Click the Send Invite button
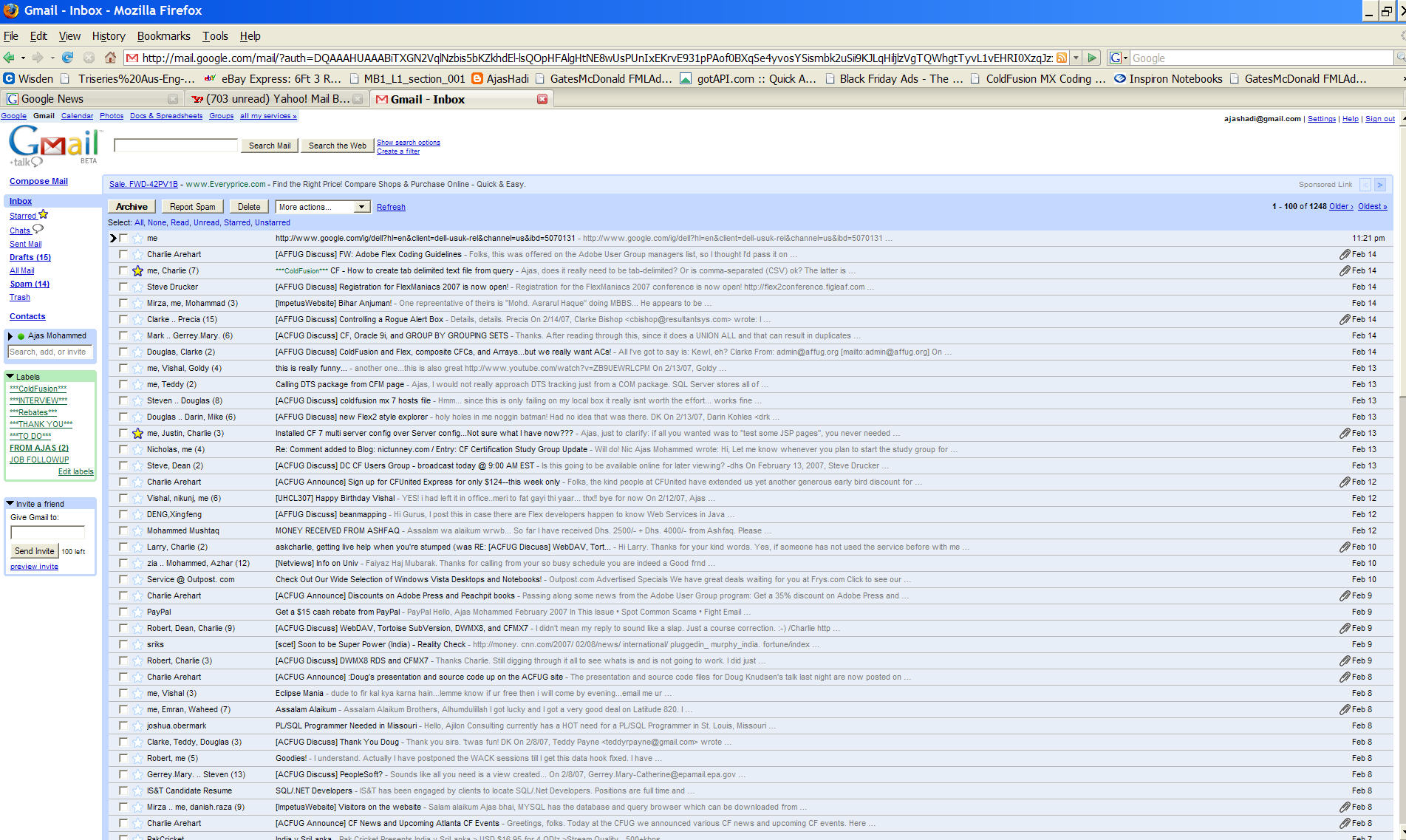1406x840 pixels. [34, 551]
